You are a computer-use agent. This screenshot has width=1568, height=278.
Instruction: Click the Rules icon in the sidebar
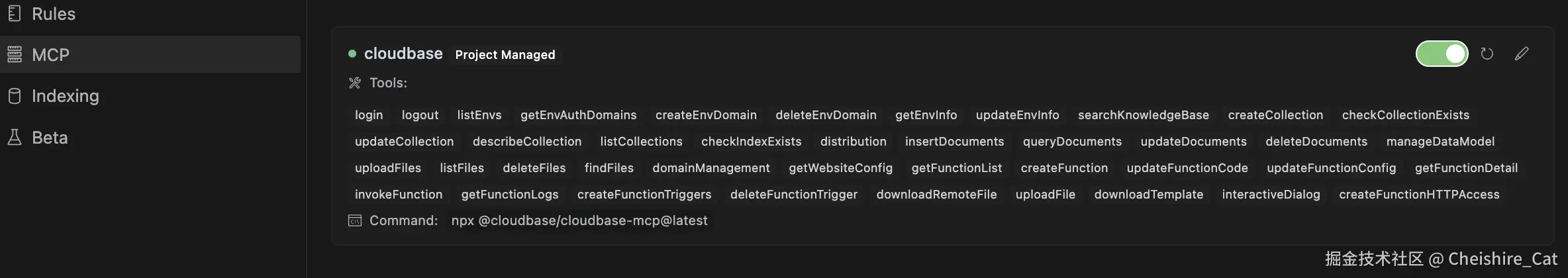pos(15,13)
